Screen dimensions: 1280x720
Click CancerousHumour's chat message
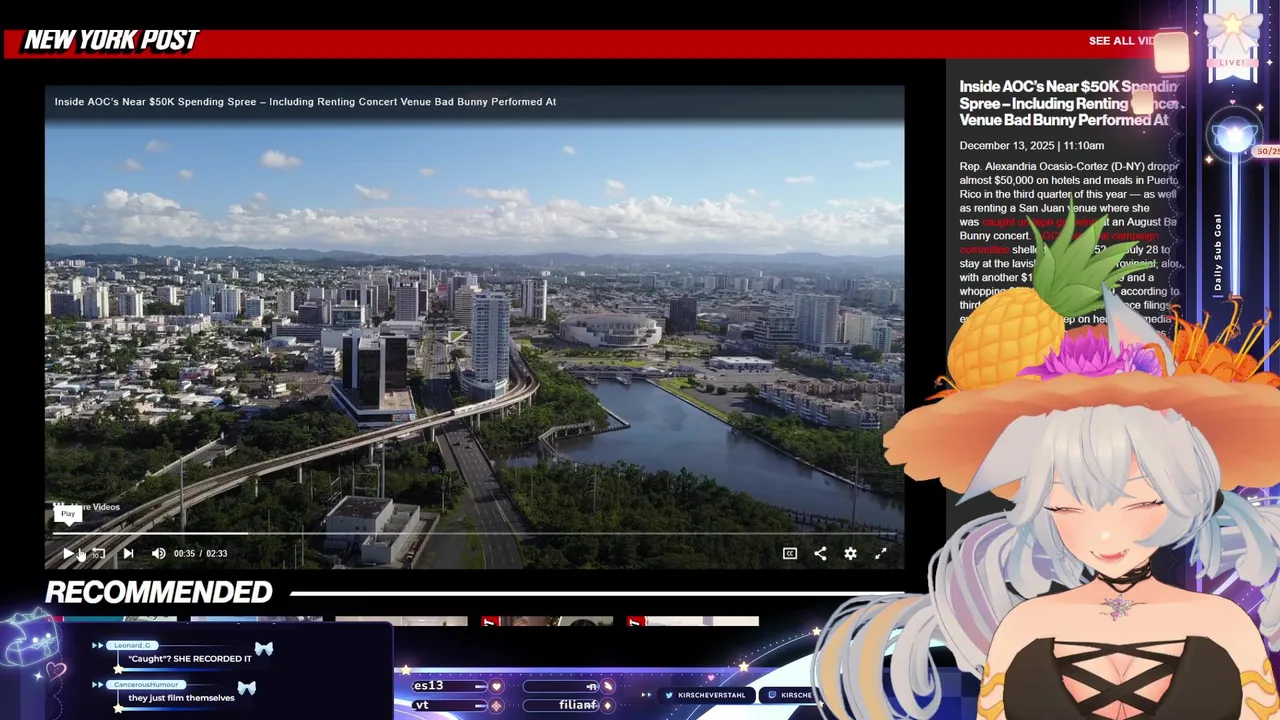pyautogui.click(x=181, y=698)
